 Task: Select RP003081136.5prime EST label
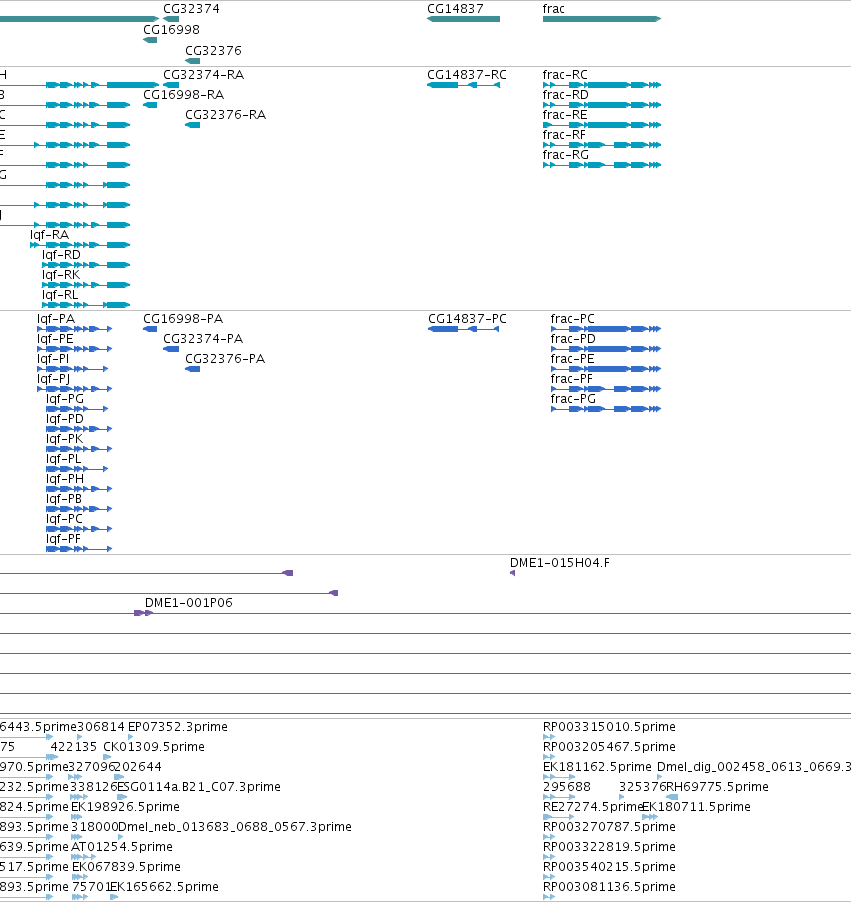[x=609, y=886]
